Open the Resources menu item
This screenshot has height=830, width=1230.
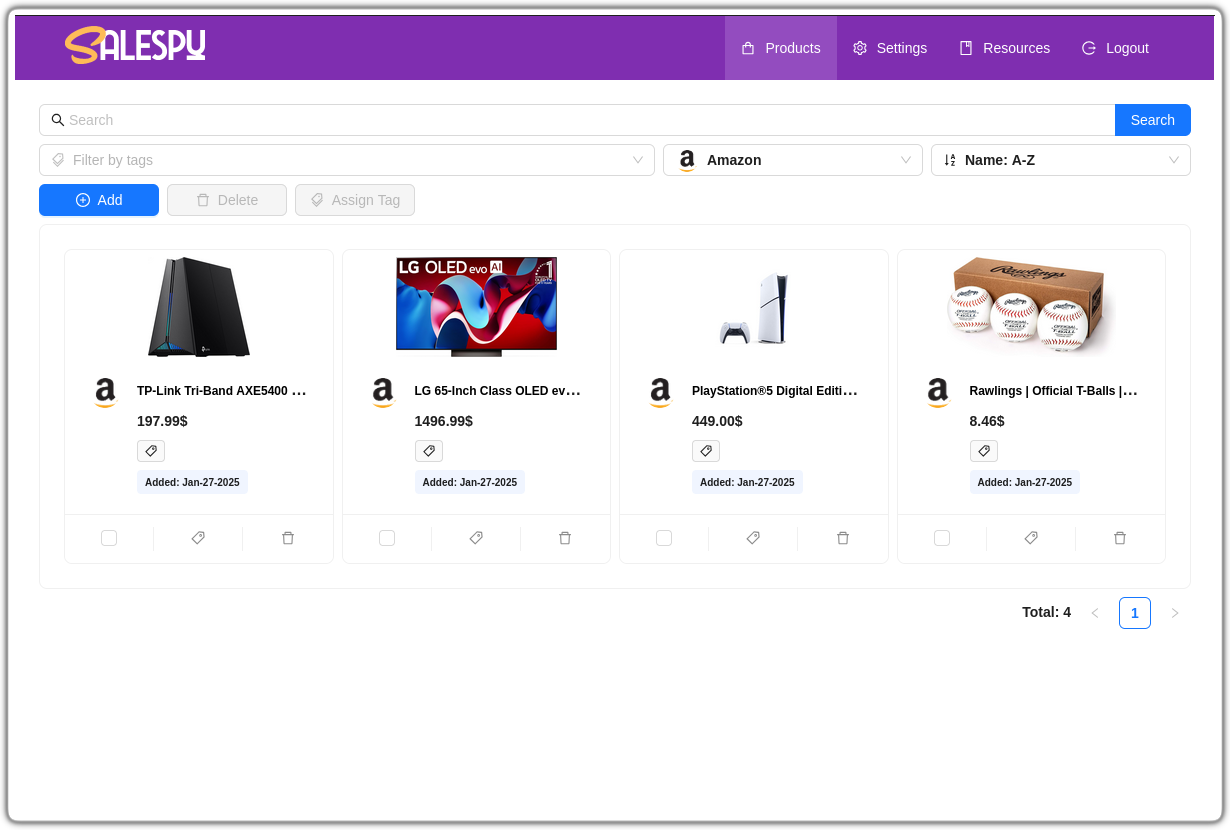point(1004,48)
